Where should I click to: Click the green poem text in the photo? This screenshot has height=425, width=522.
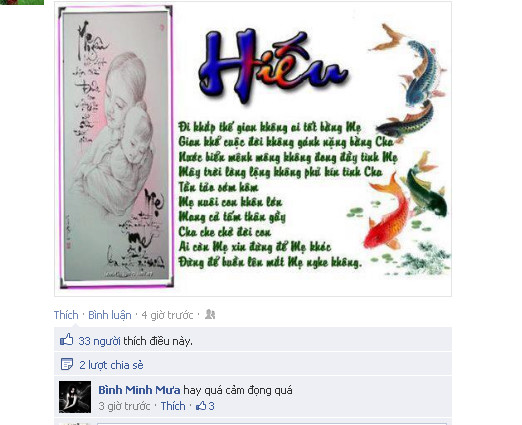click(x=287, y=194)
